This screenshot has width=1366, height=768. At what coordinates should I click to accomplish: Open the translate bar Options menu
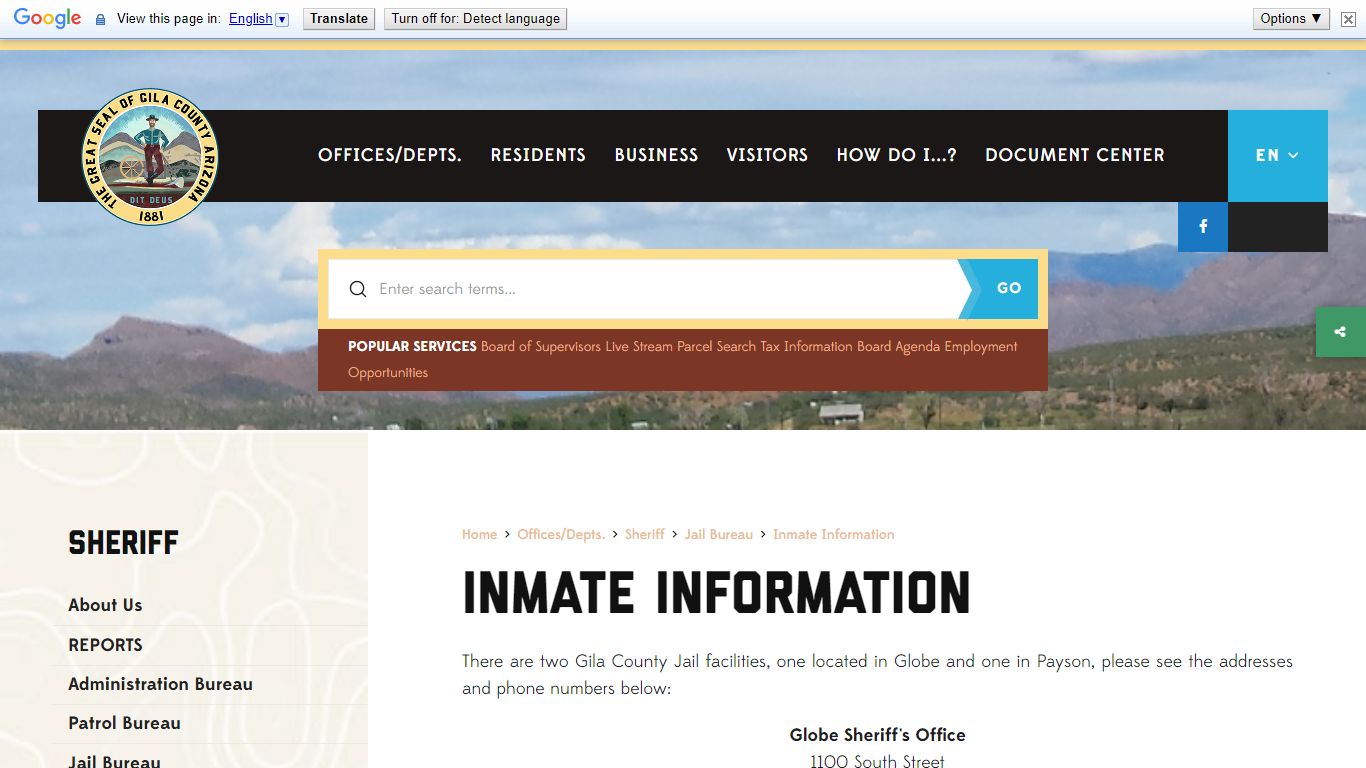click(1291, 19)
